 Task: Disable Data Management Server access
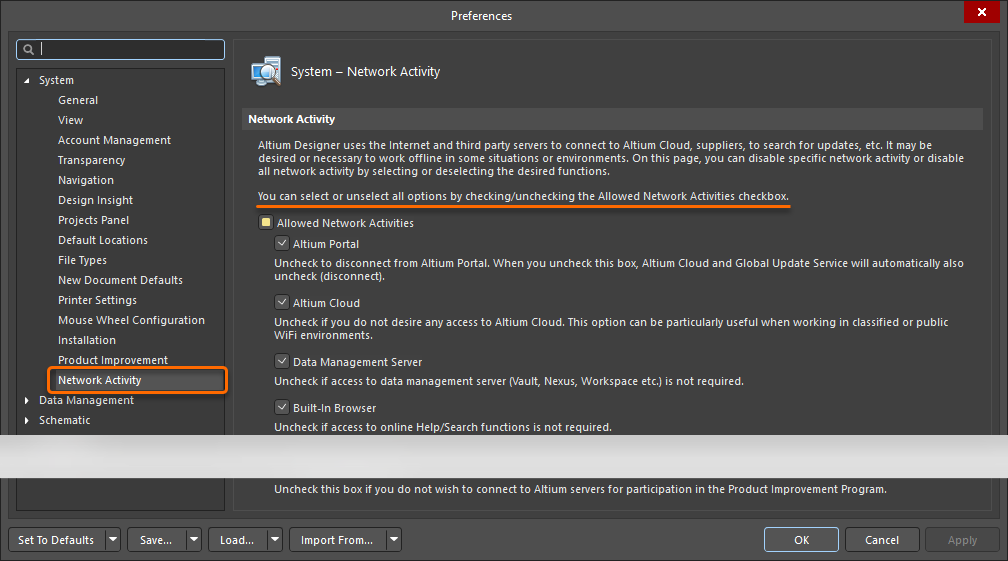tap(282, 361)
